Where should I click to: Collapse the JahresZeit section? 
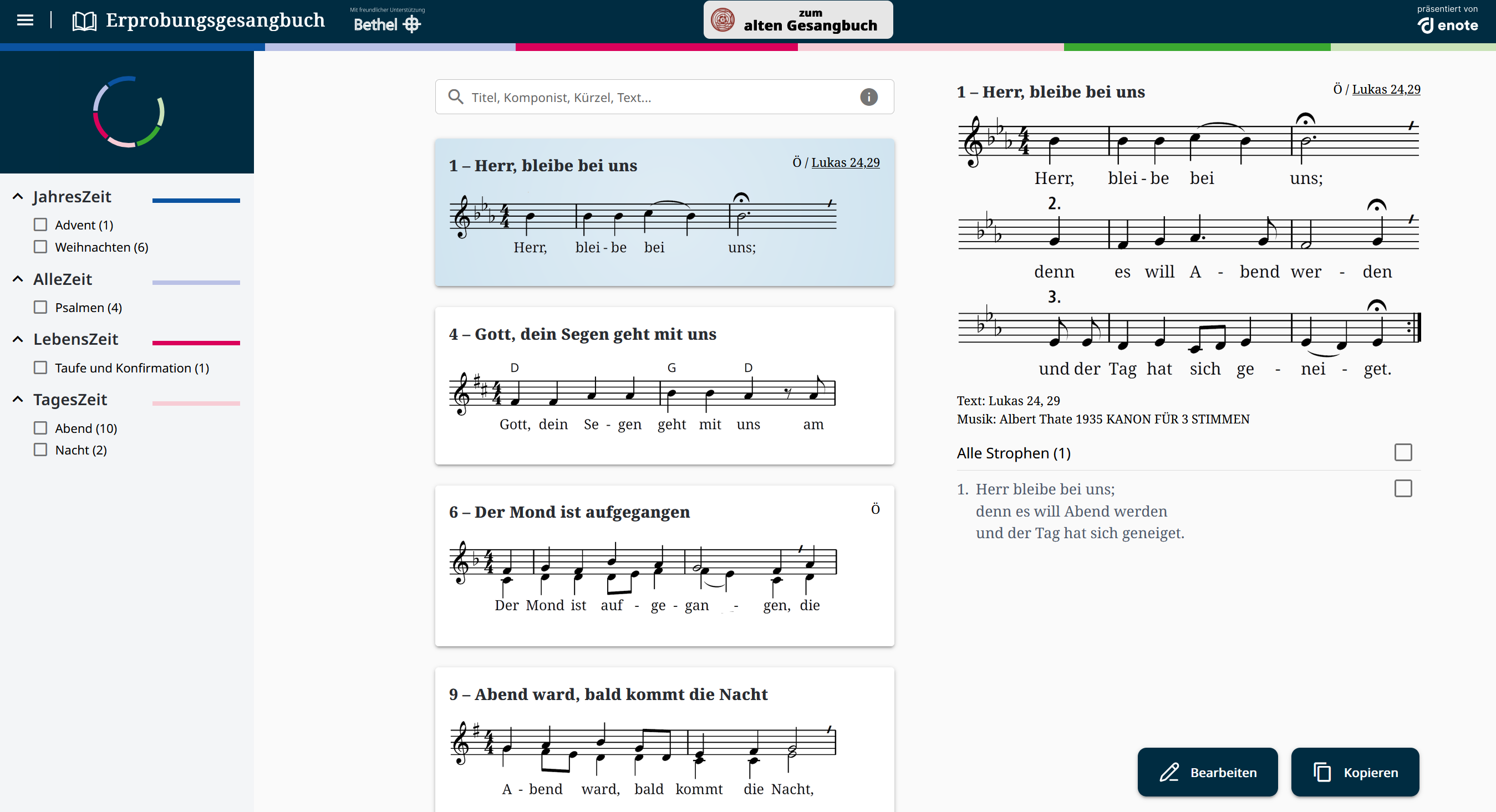18,197
